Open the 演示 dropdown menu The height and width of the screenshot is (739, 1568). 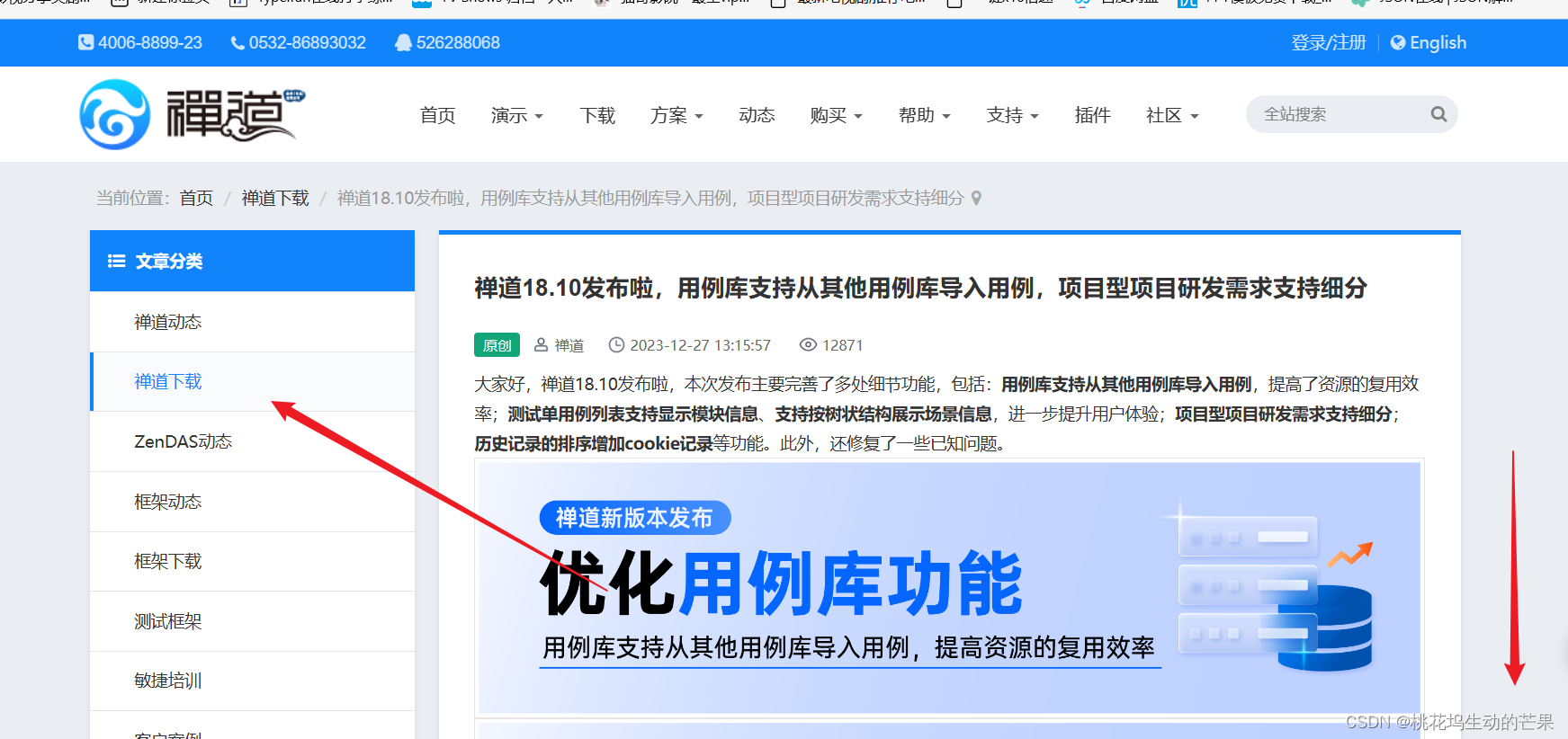(x=517, y=115)
